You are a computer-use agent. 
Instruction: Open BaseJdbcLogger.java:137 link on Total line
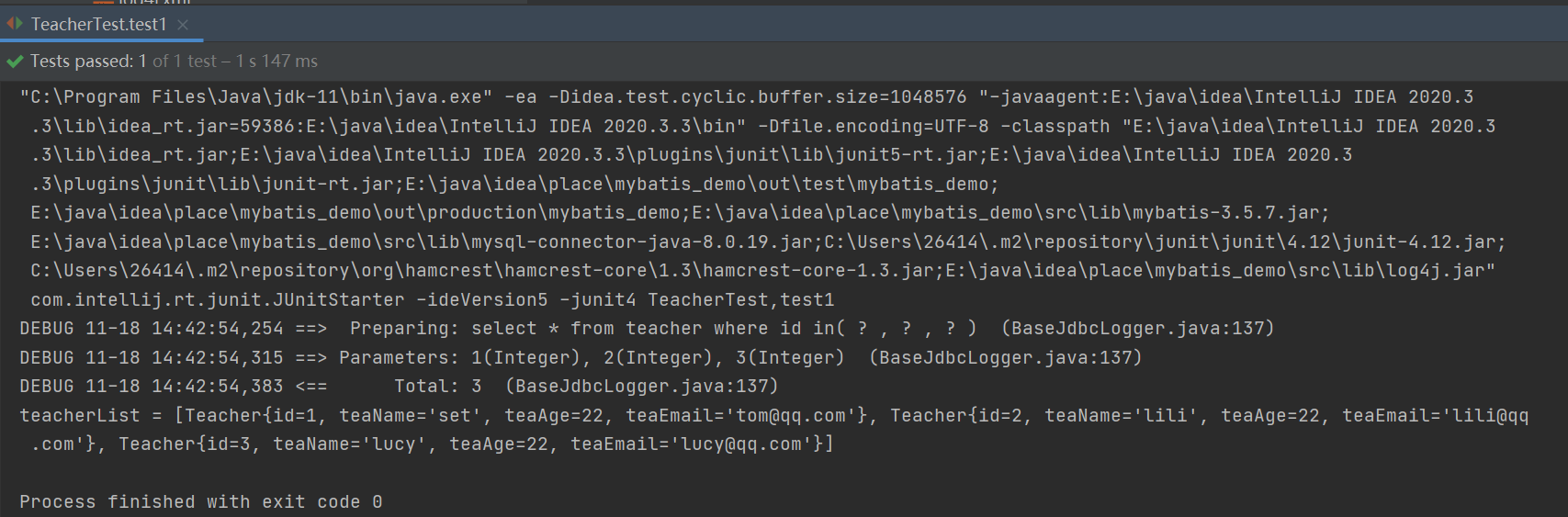coord(641,387)
